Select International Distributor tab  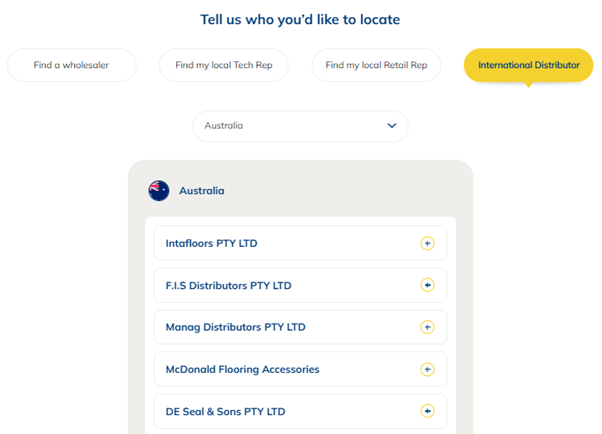[528, 65]
